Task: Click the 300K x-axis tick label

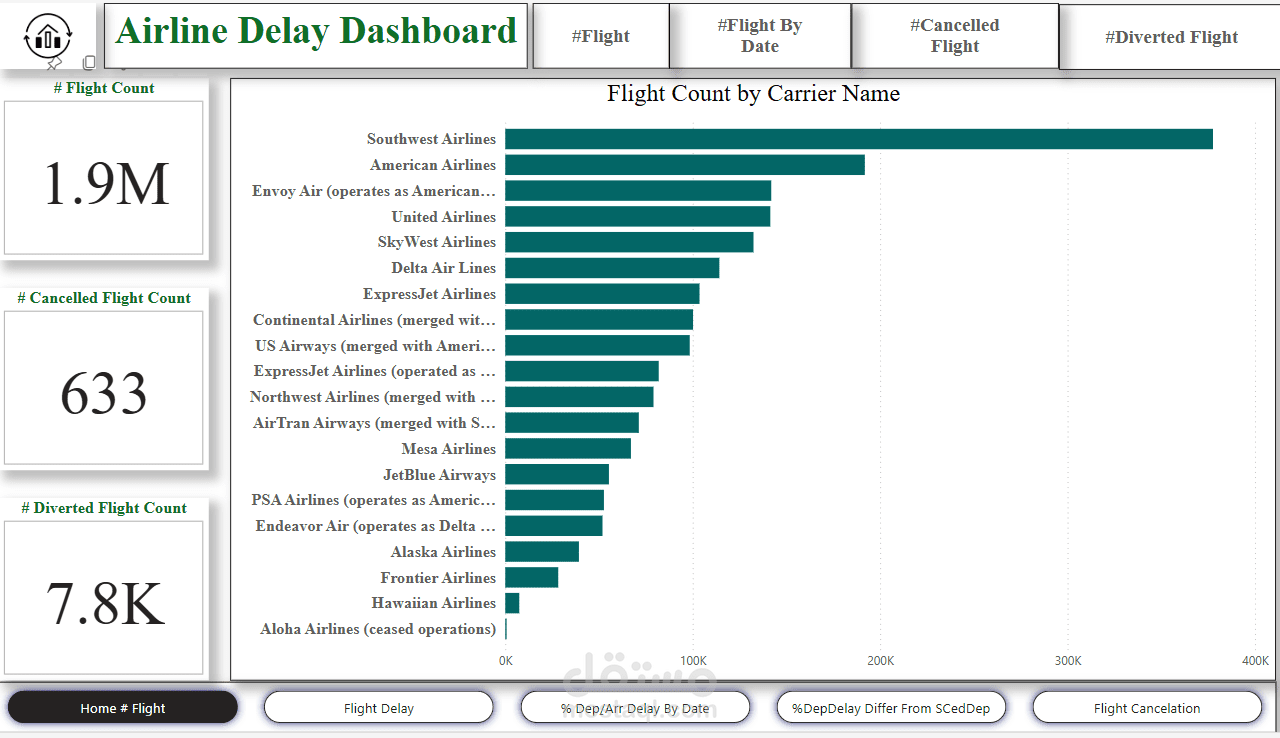Action: click(x=1068, y=661)
